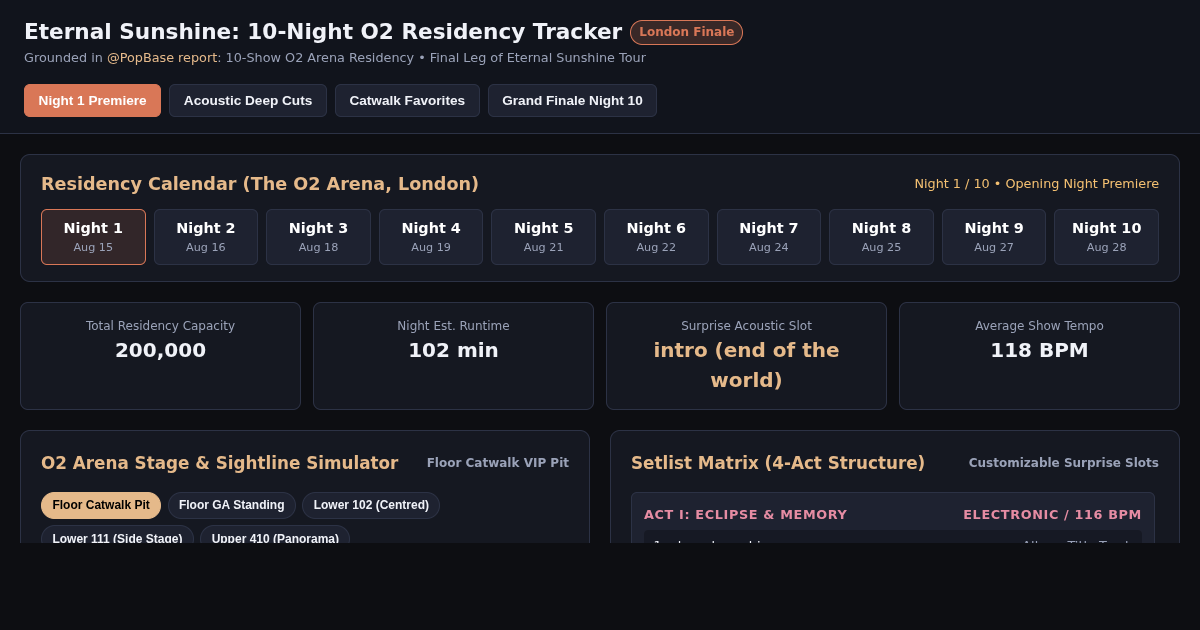Select Night 3 Aug 18 in calendar
This screenshot has width=1200, height=630.
318,237
